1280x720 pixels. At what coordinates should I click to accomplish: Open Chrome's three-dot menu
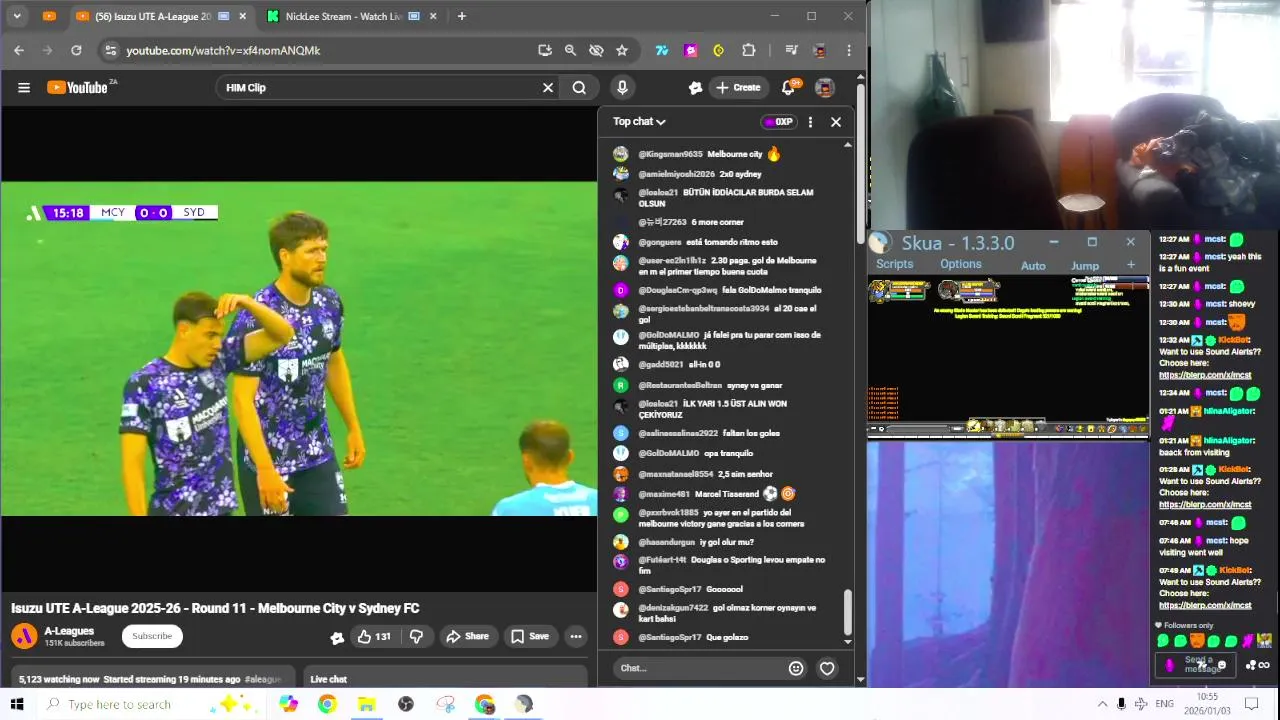pyautogui.click(x=849, y=50)
